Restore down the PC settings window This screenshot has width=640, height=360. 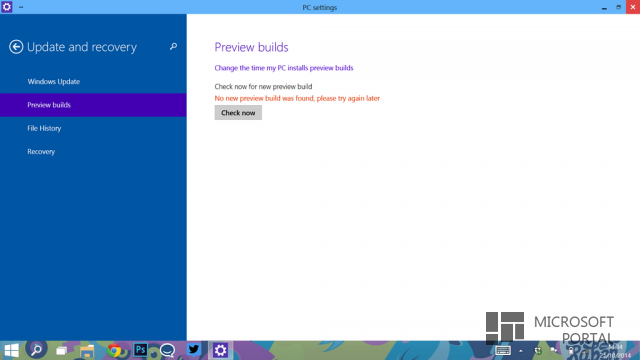(x=618, y=7)
